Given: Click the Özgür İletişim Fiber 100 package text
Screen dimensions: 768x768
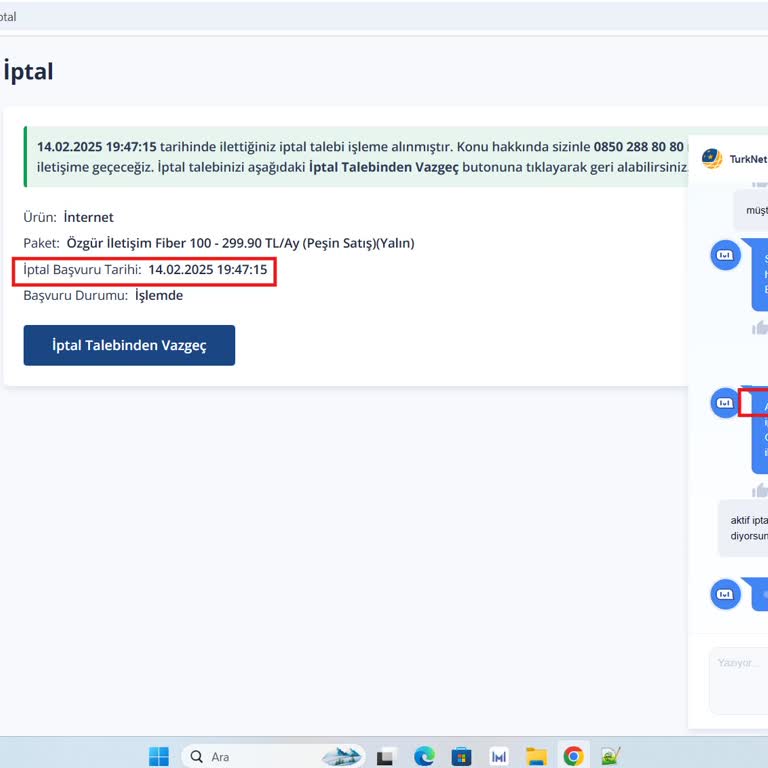Looking at the screenshot, I should tap(240, 243).
